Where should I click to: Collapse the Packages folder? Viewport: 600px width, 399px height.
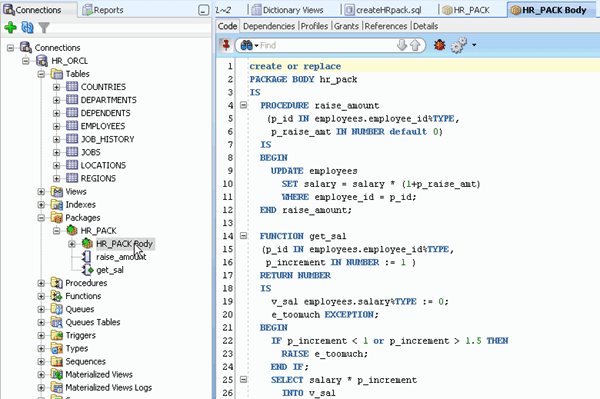click(x=41, y=218)
